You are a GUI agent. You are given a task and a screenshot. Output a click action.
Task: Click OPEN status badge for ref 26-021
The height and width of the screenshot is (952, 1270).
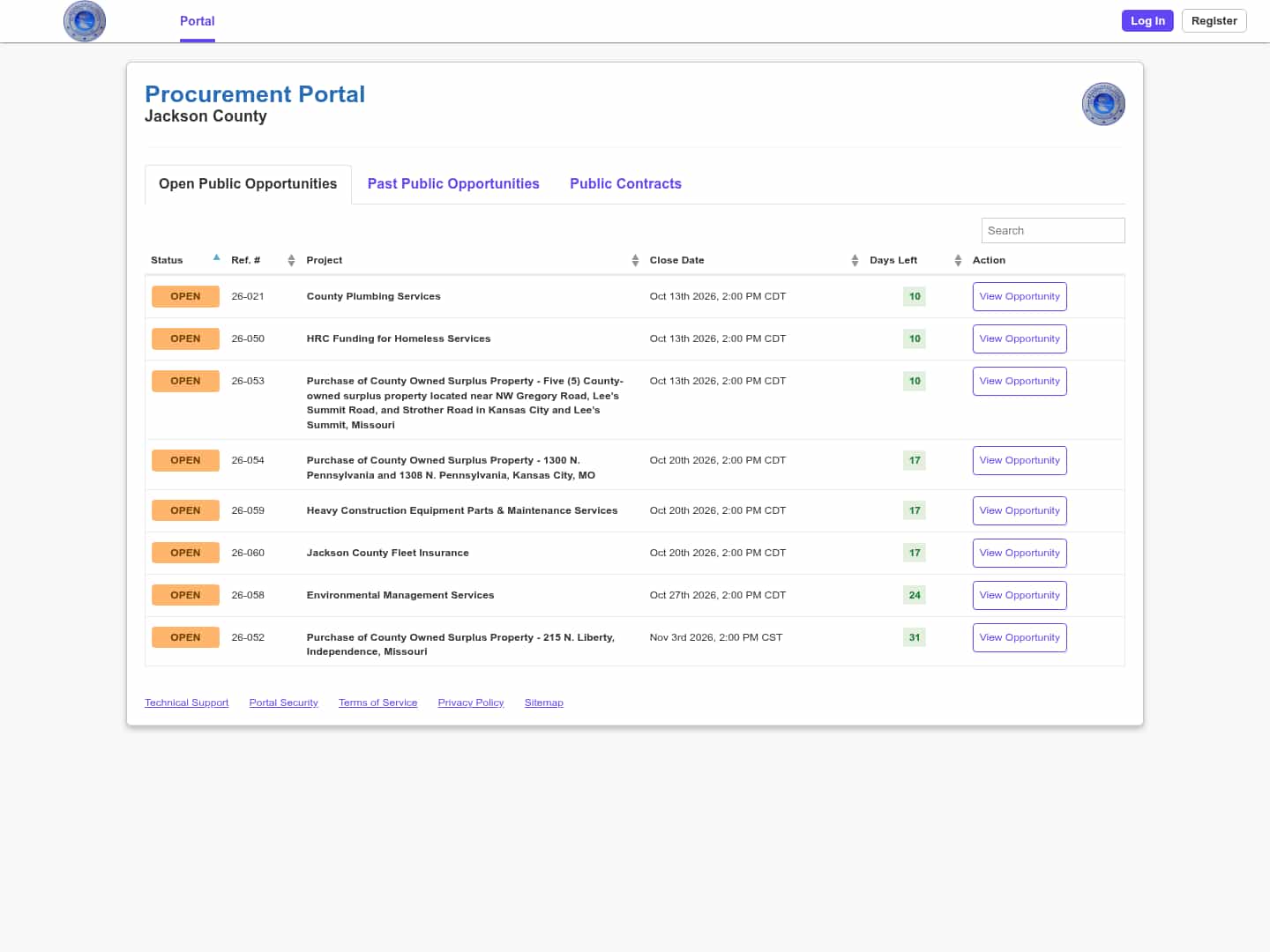click(x=185, y=297)
